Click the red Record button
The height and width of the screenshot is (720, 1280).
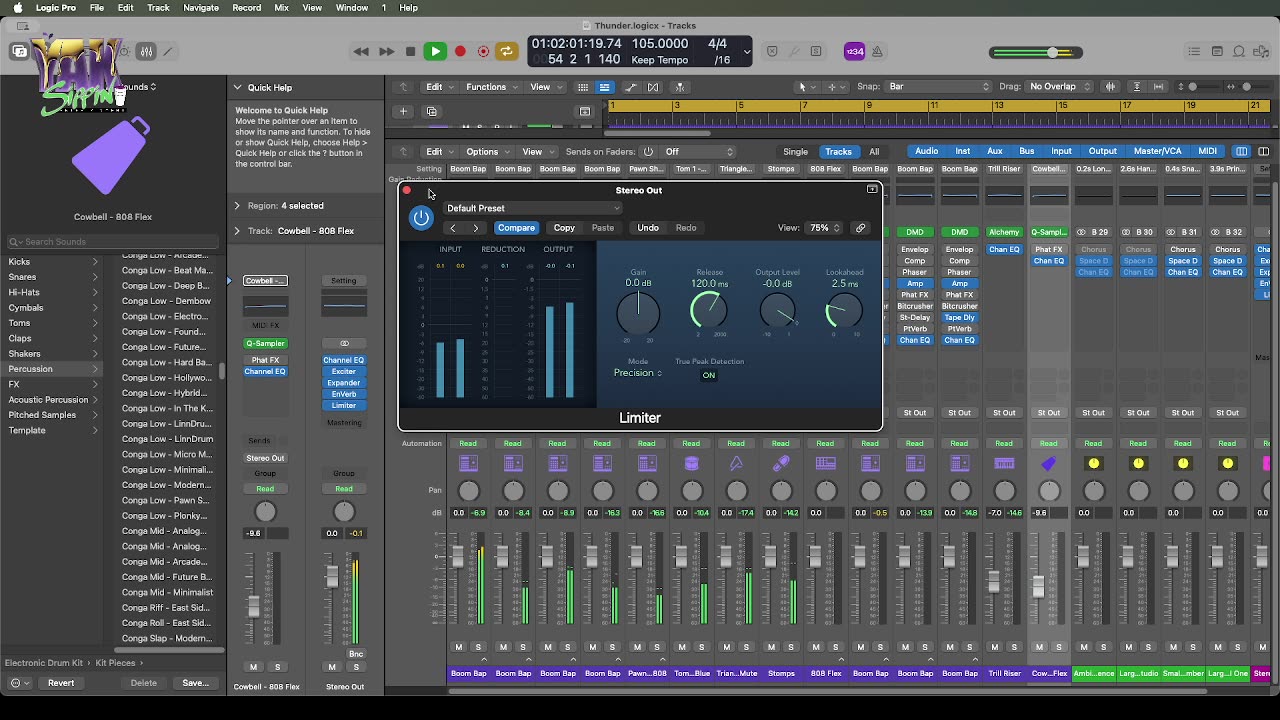click(460, 52)
